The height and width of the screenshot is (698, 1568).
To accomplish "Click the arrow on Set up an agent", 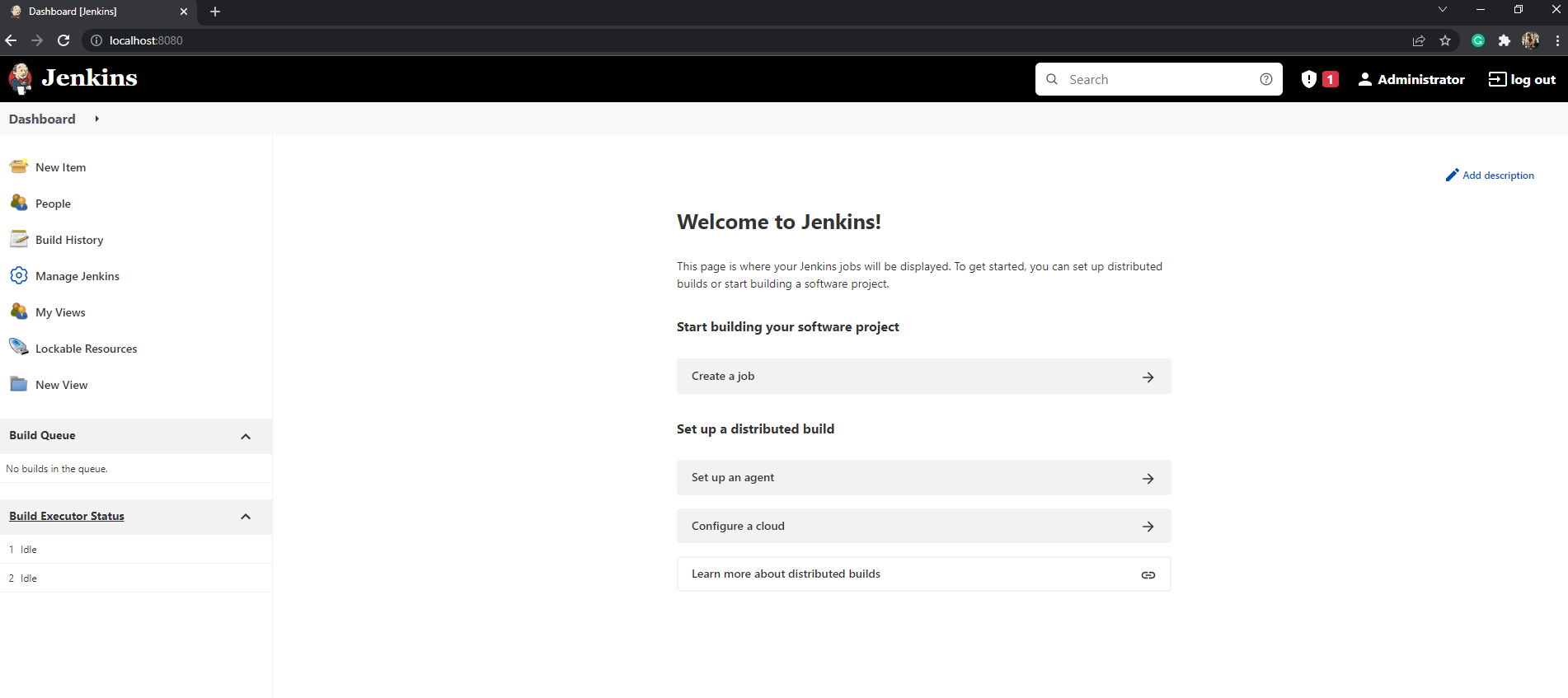I will pos(1148,478).
